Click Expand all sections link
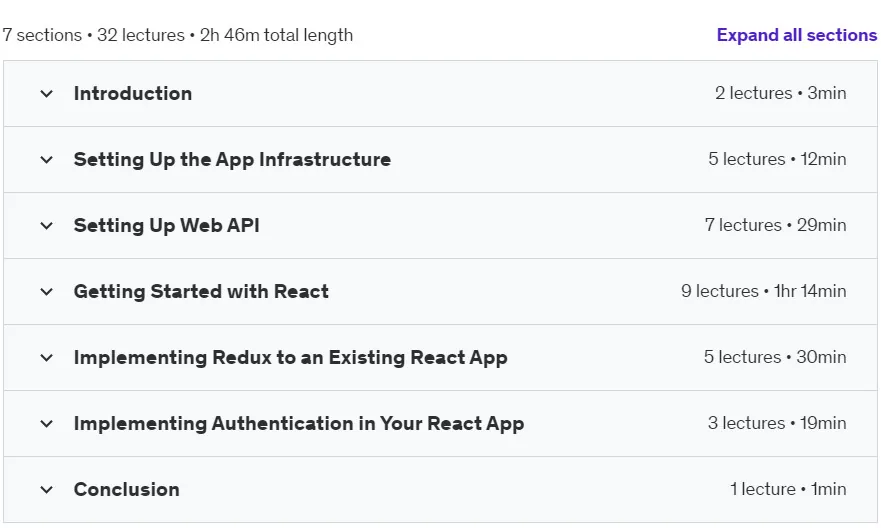Viewport: 881px width, 528px height. [796, 35]
